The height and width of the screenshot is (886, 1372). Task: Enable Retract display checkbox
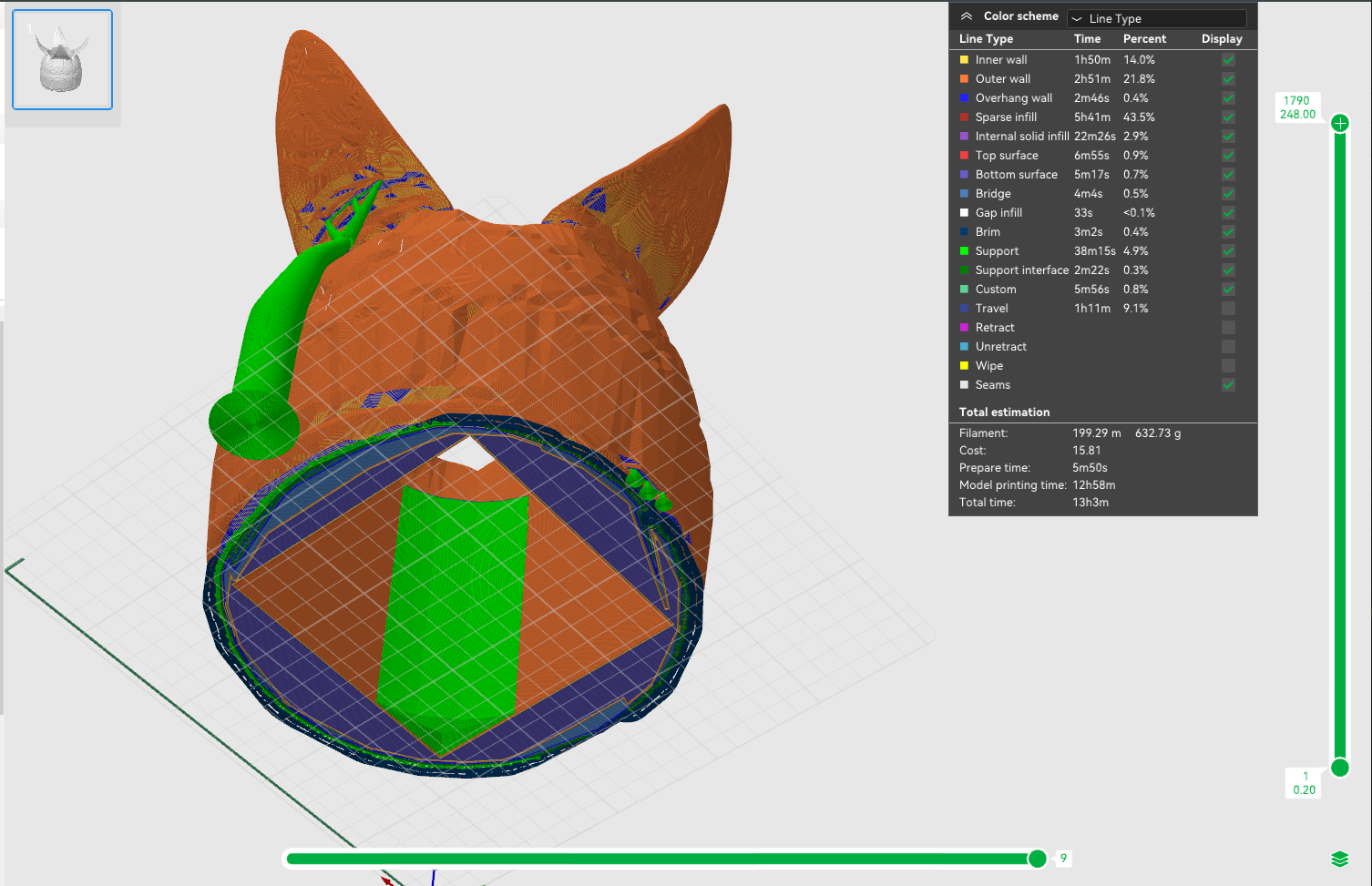[x=1228, y=328]
